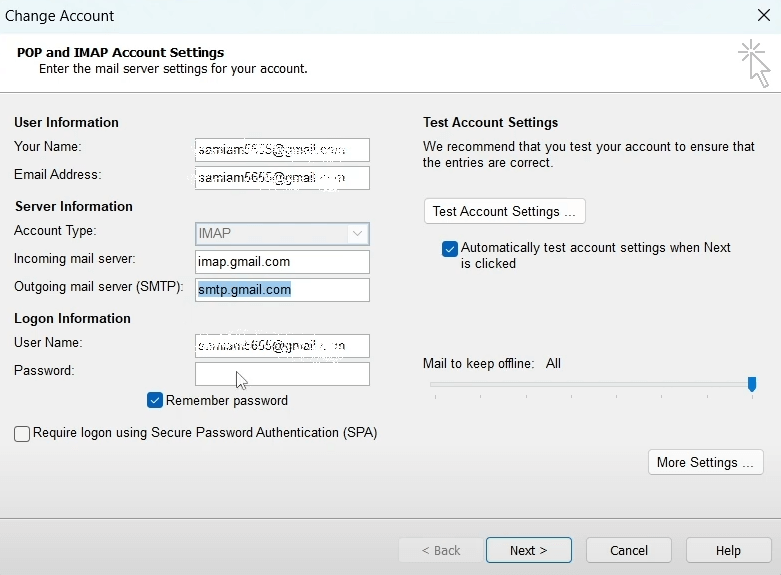The width and height of the screenshot is (781, 575).
Task: Click the Next button
Action: 528,551
